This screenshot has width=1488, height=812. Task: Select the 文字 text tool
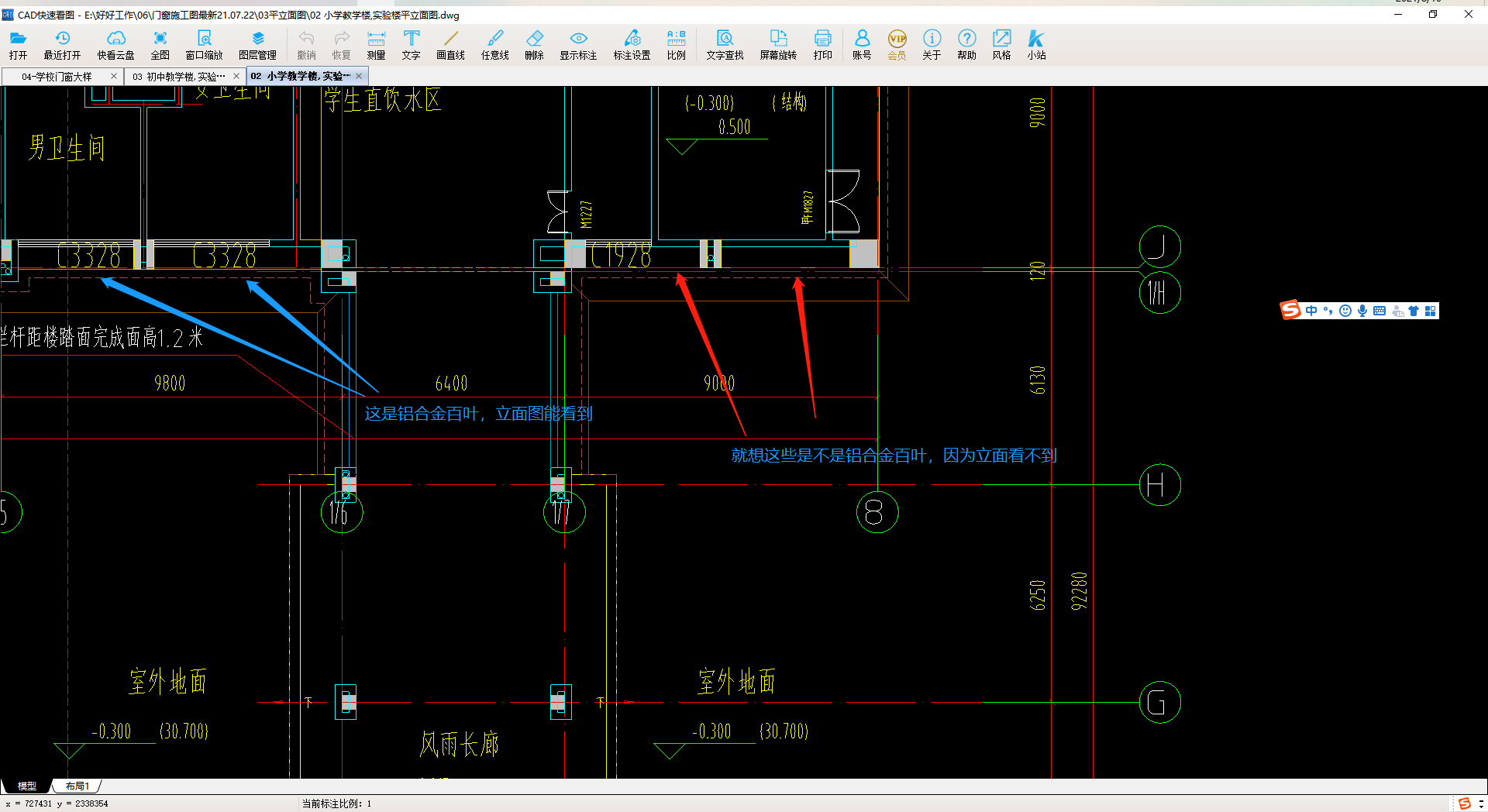coord(411,45)
